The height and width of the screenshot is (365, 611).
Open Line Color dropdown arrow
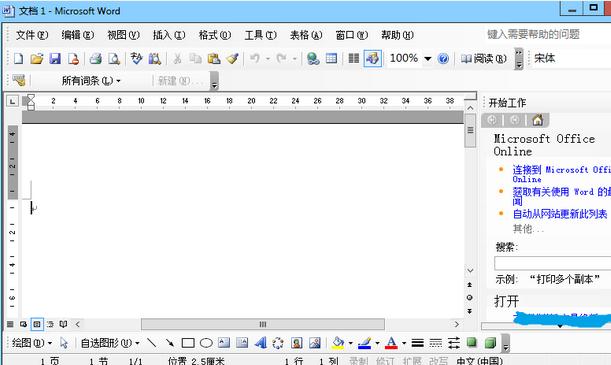(x=377, y=343)
